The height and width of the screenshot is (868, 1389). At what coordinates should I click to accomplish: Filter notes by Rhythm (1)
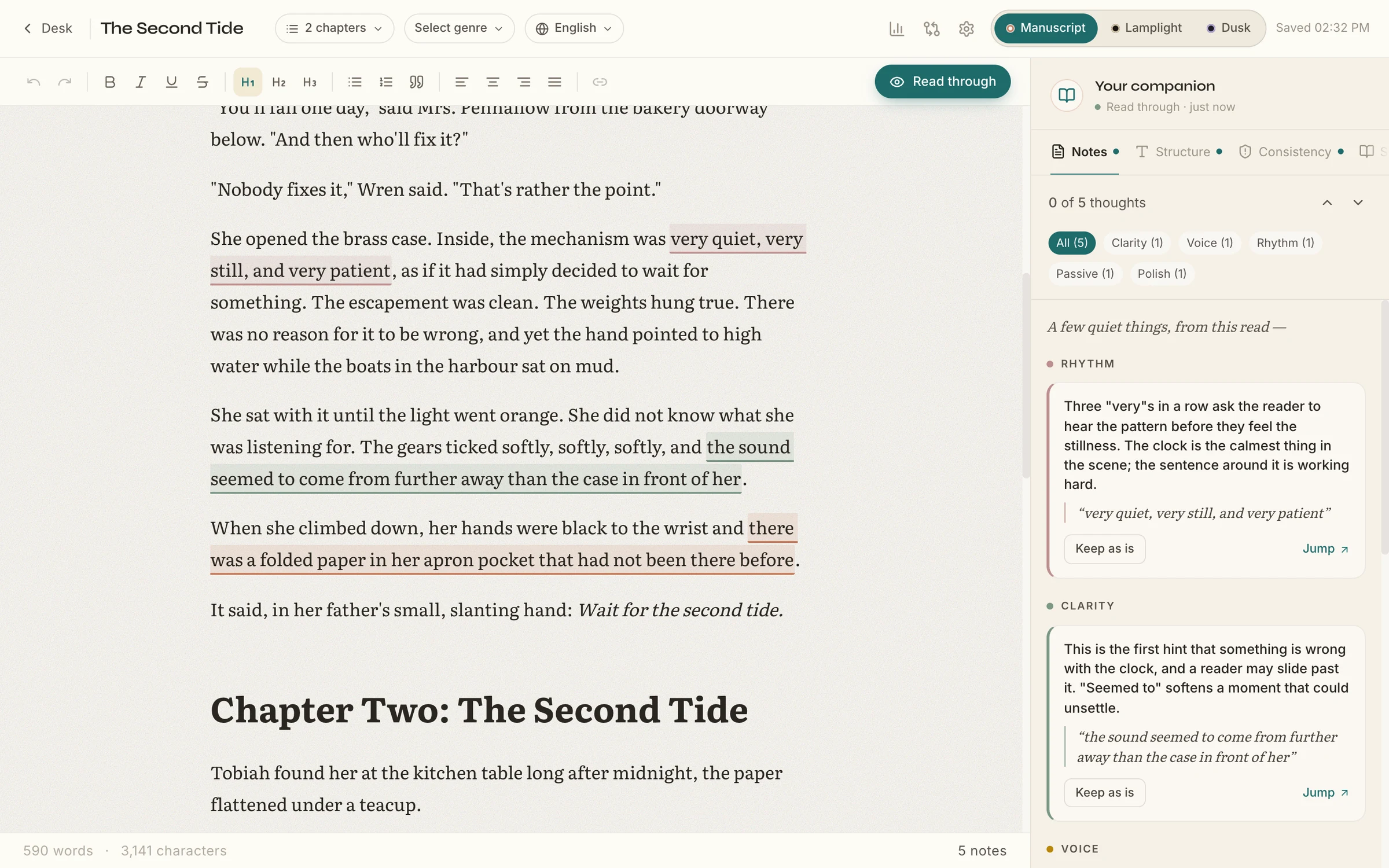(1285, 243)
